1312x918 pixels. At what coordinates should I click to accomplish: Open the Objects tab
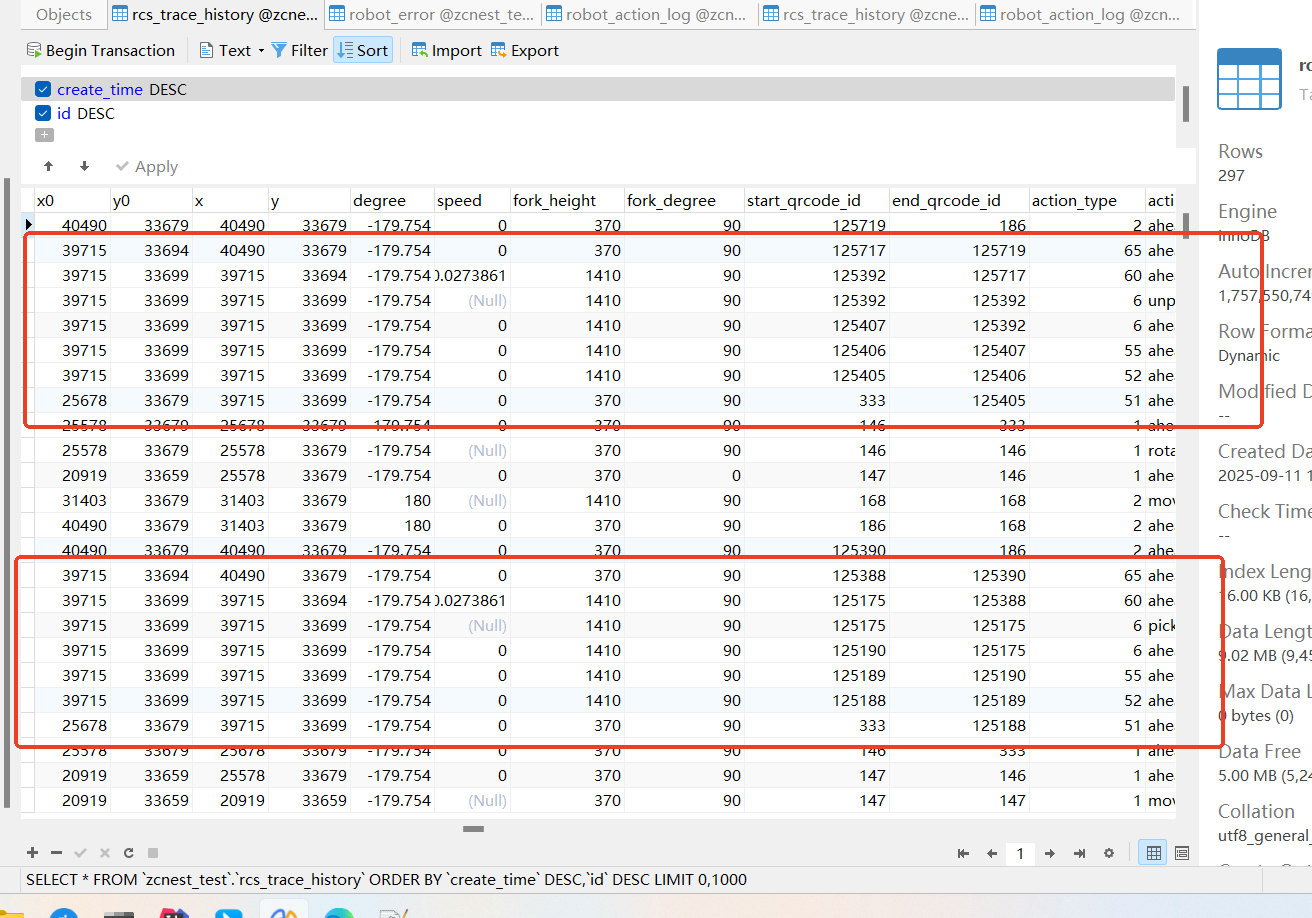[64, 14]
